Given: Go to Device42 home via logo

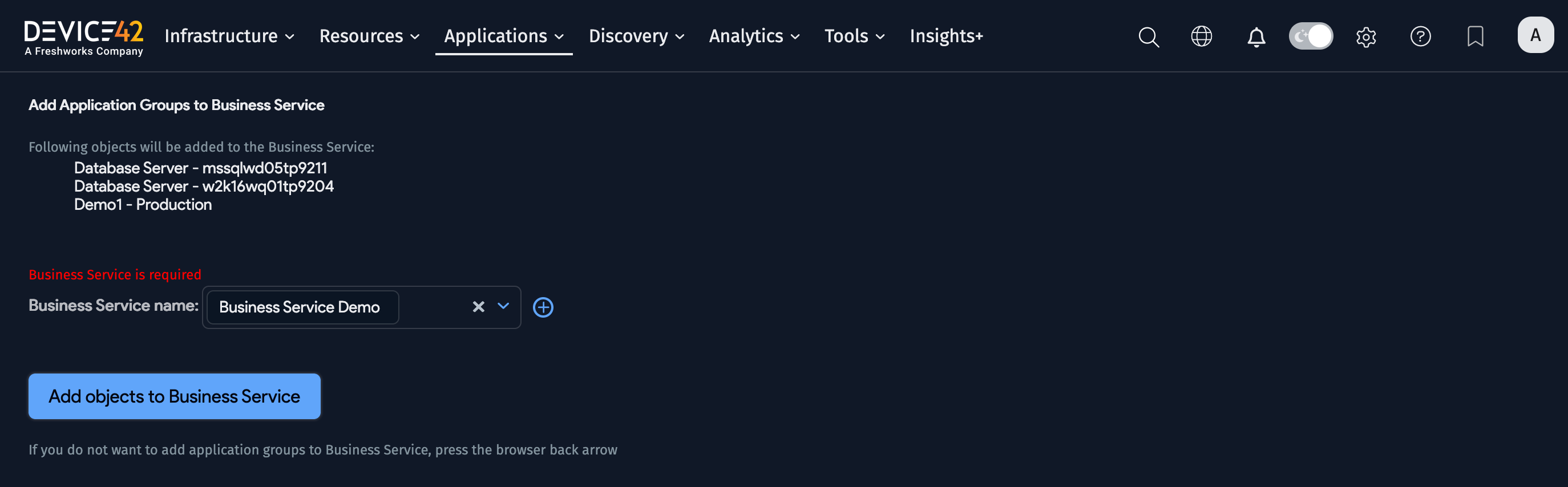Looking at the screenshot, I should click(83, 36).
